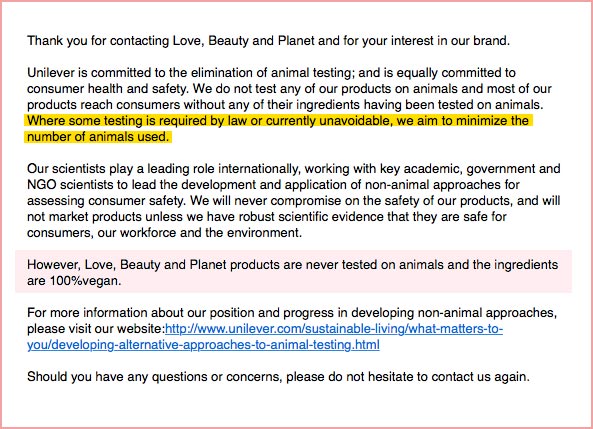
Task: Click the phrase "assessing consumer safety"
Action: (x=106, y=201)
